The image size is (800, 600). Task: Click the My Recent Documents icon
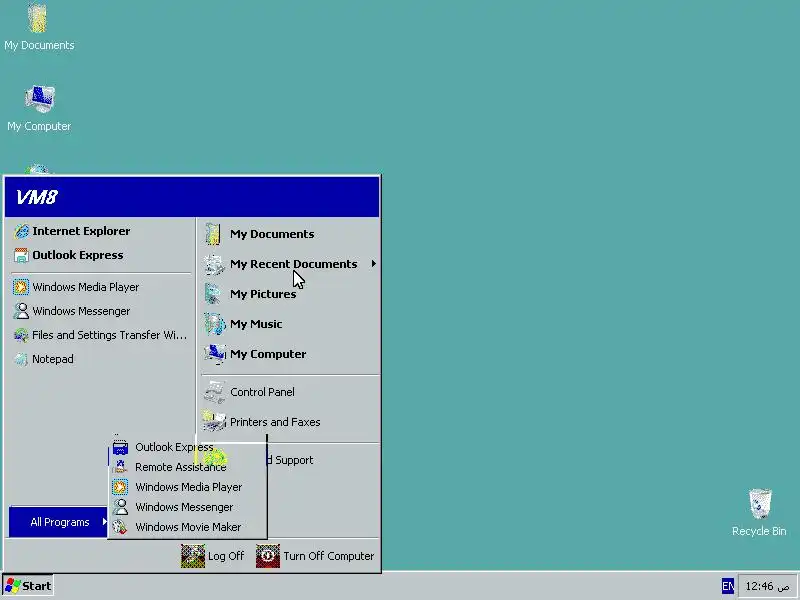point(213,264)
